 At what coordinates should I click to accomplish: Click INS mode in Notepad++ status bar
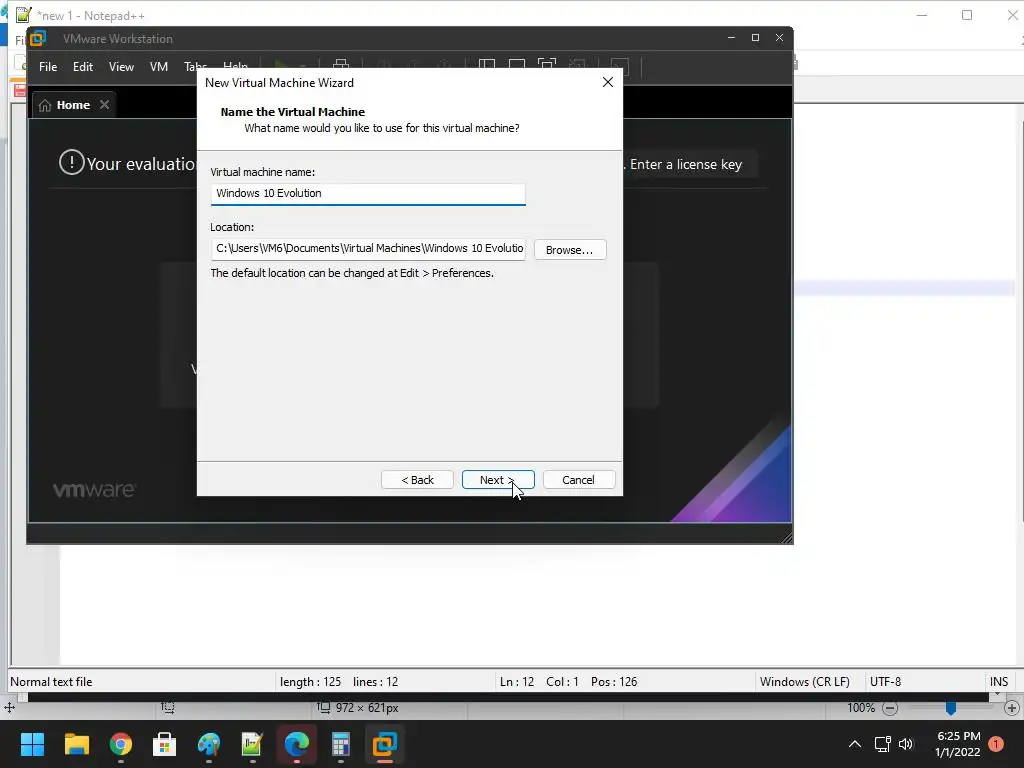point(999,682)
